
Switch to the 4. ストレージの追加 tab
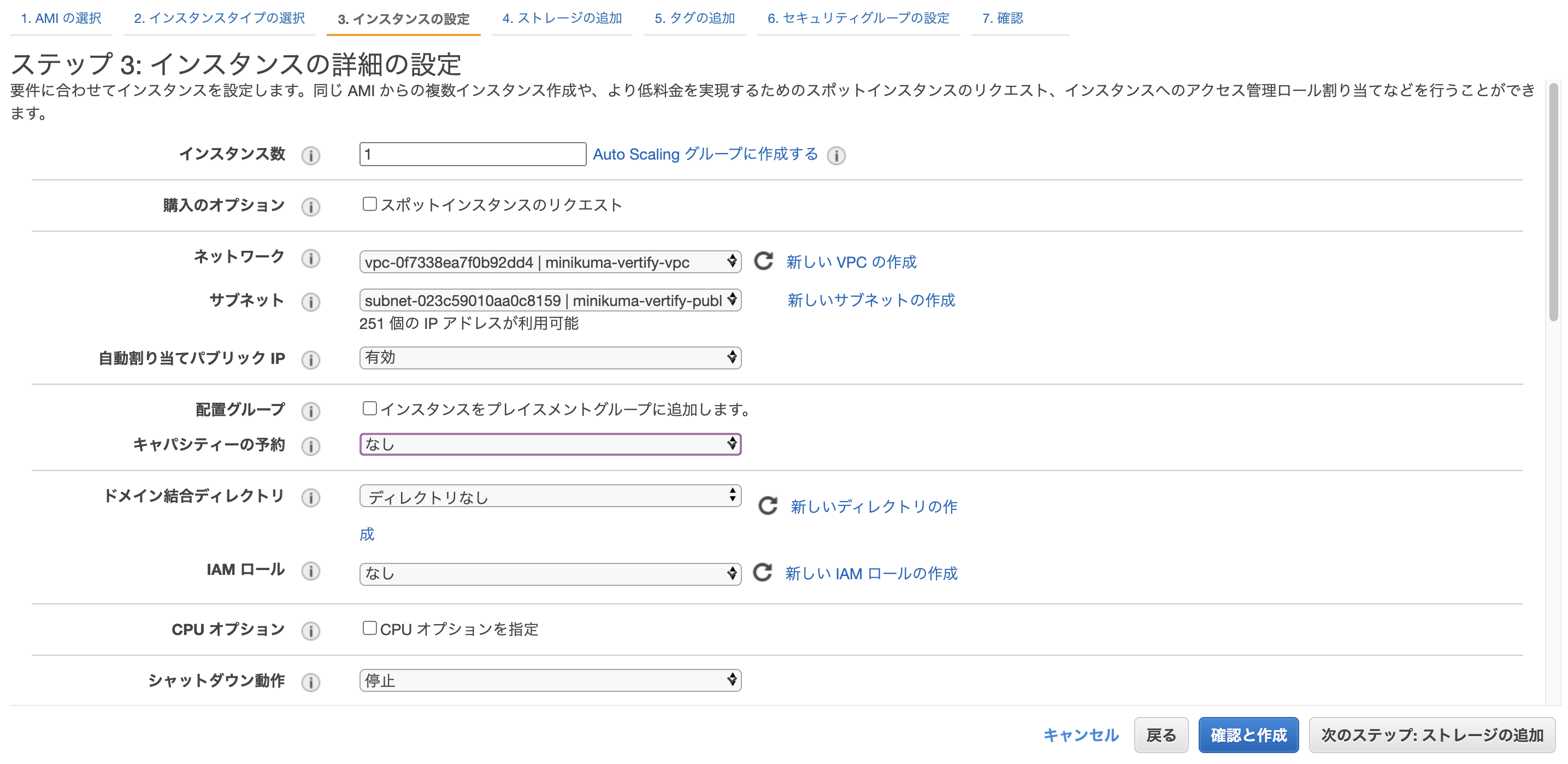pyautogui.click(x=561, y=18)
